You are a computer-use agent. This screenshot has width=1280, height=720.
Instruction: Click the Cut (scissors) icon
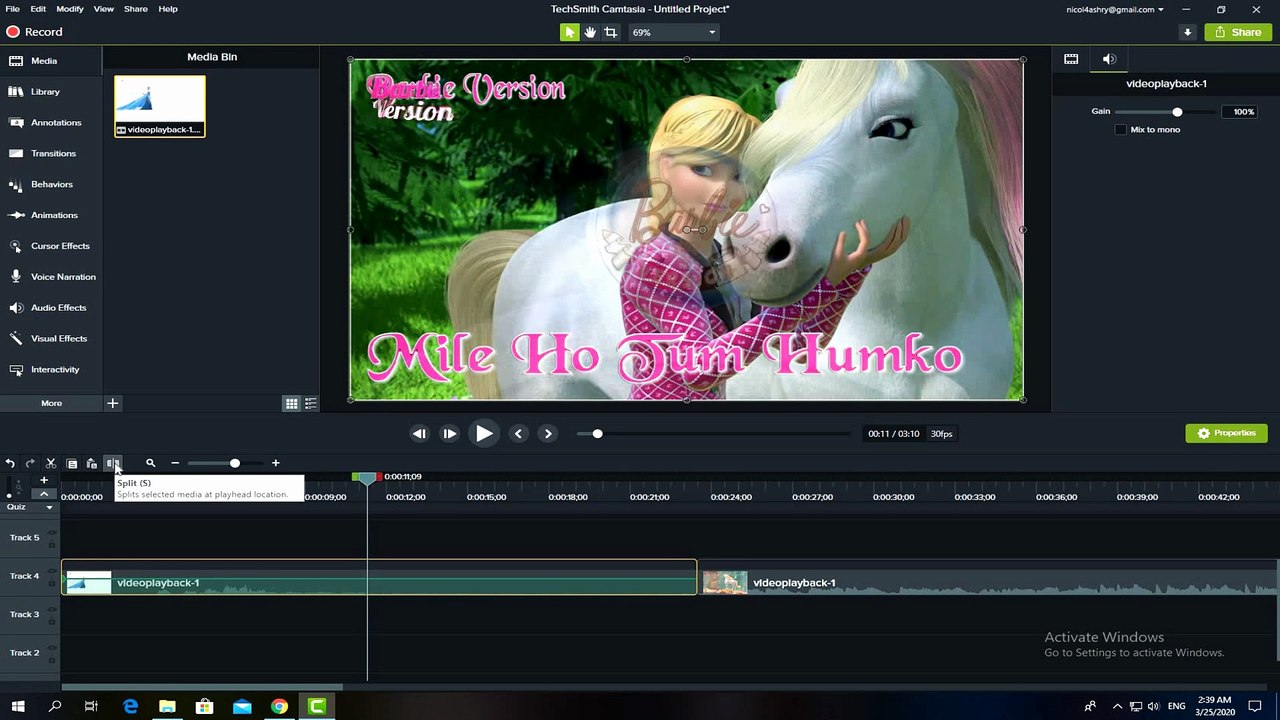(51, 463)
